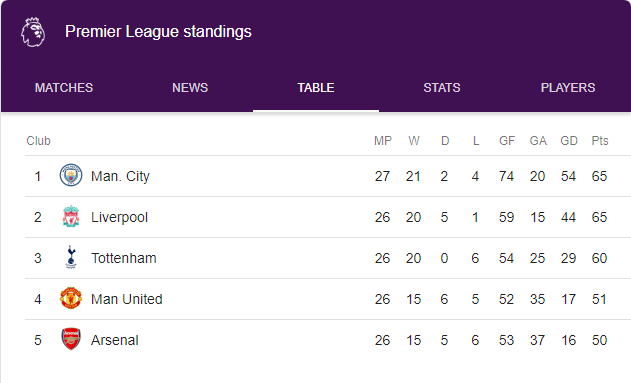631x383 pixels.
Task: Click the GD column header
Action: pyautogui.click(x=569, y=141)
